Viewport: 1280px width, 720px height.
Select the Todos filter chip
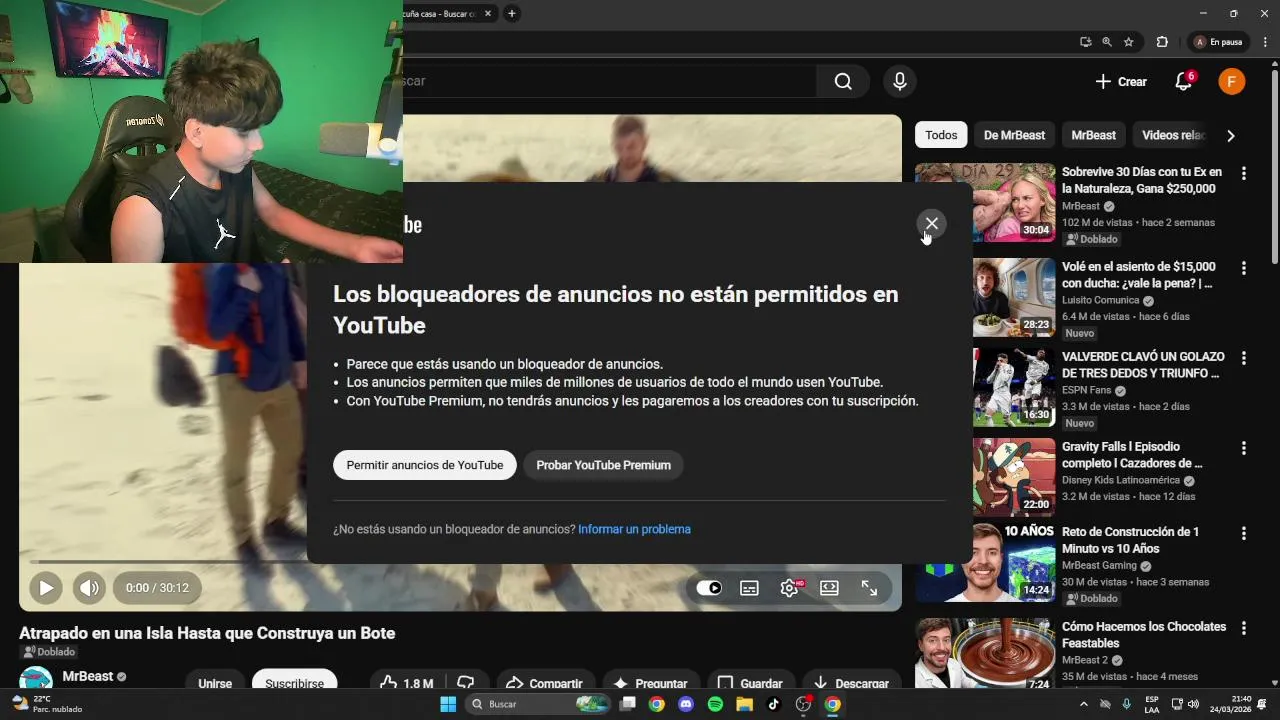941,135
